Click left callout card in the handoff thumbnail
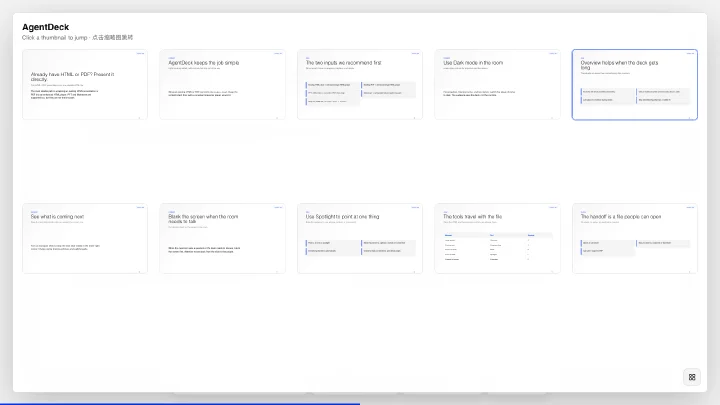 (x=608, y=247)
